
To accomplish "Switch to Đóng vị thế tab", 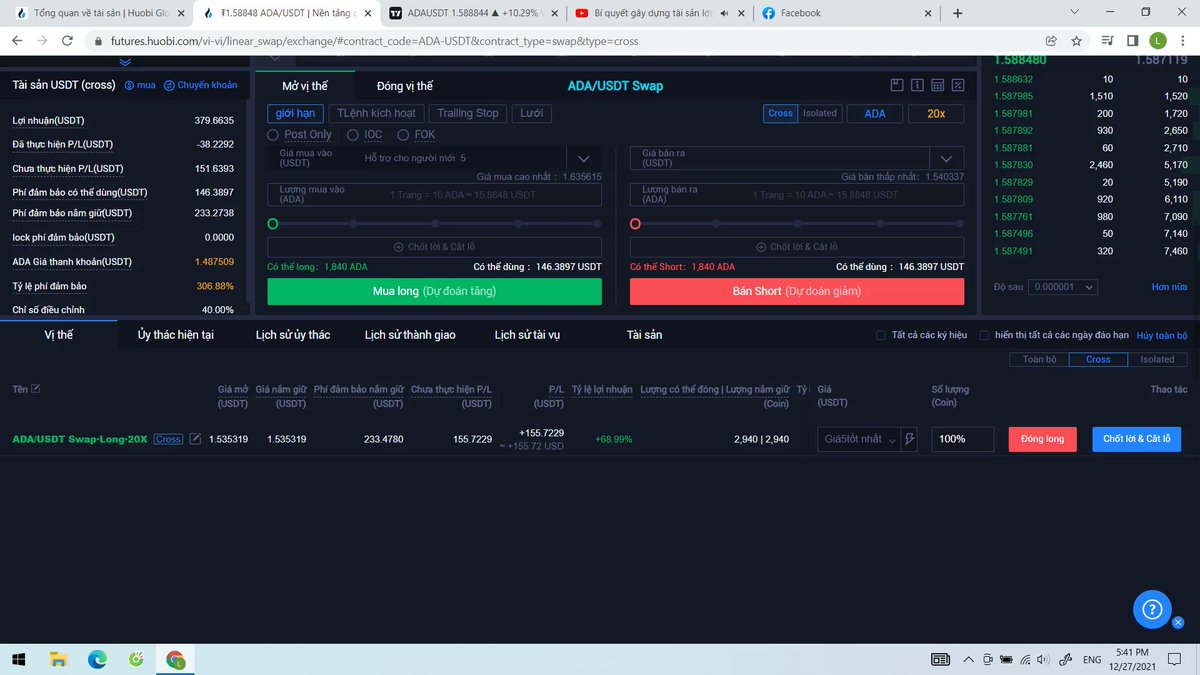I will [405, 86].
